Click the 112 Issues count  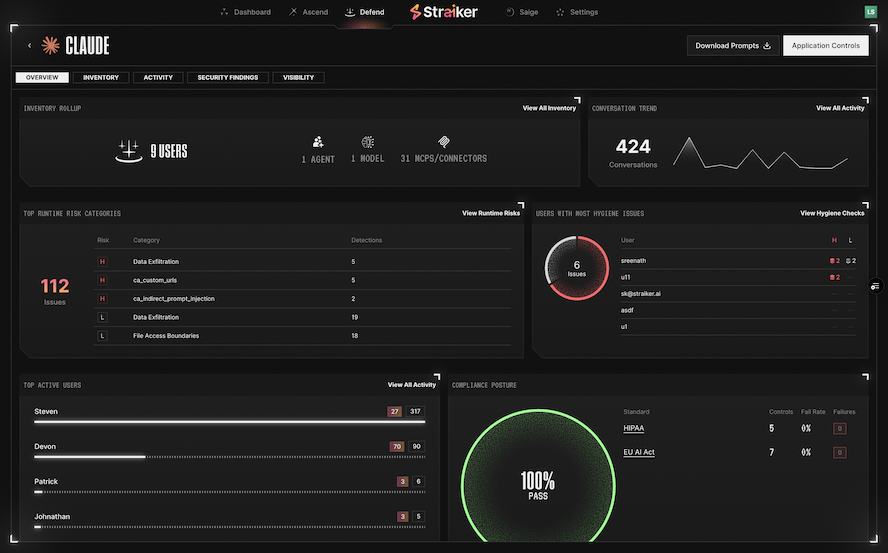pyautogui.click(x=55, y=291)
